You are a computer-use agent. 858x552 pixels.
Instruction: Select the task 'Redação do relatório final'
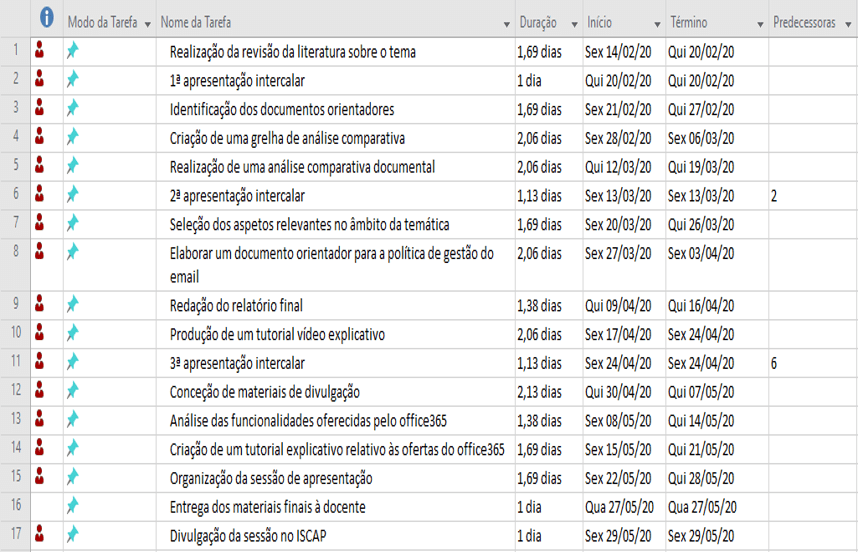pos(236,305)
